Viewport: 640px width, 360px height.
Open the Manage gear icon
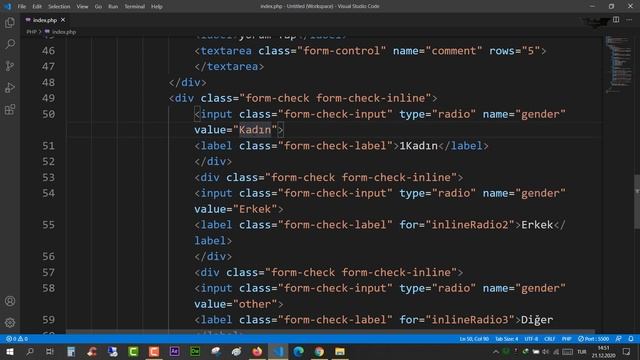coord(10,323)
